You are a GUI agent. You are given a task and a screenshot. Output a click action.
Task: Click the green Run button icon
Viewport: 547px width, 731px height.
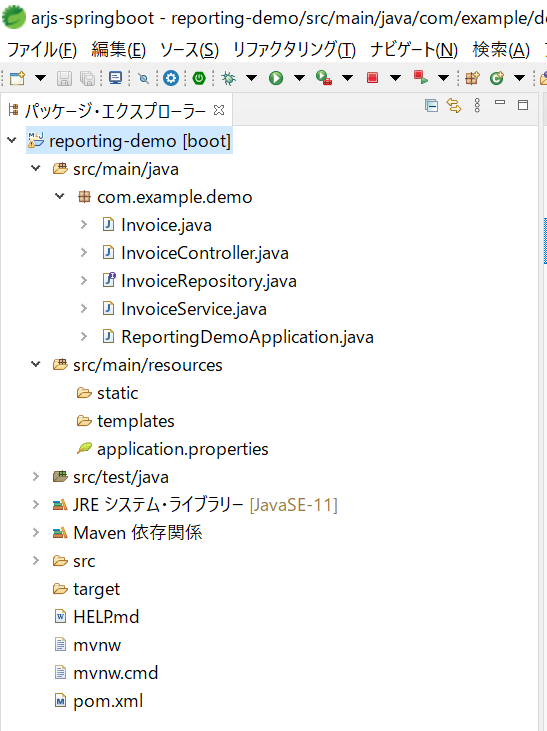click(x=276, y=78)
